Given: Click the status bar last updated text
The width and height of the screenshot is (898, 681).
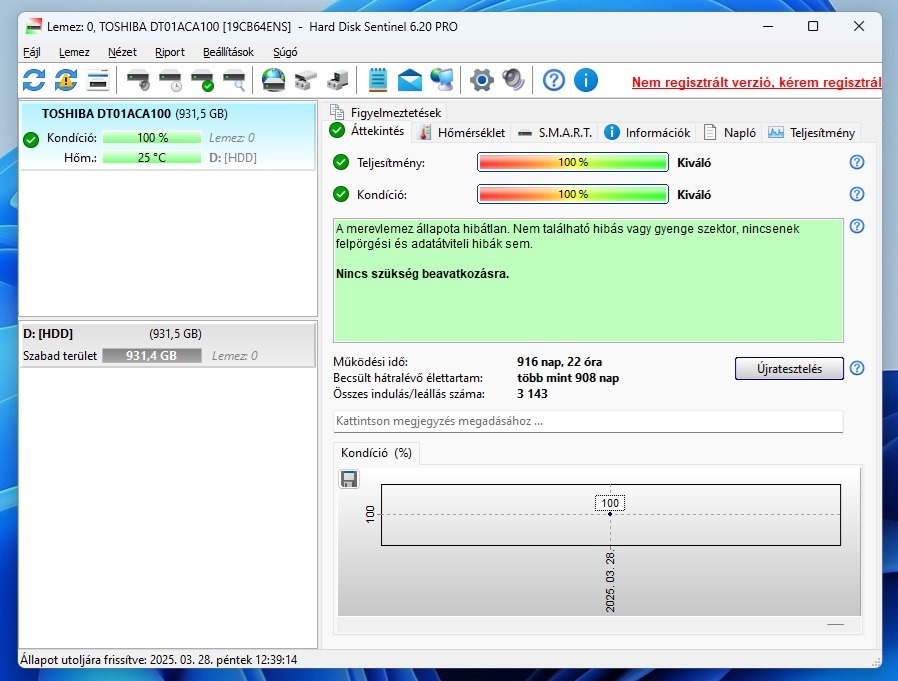Looking at the screenshot, I should pos(159,660).
